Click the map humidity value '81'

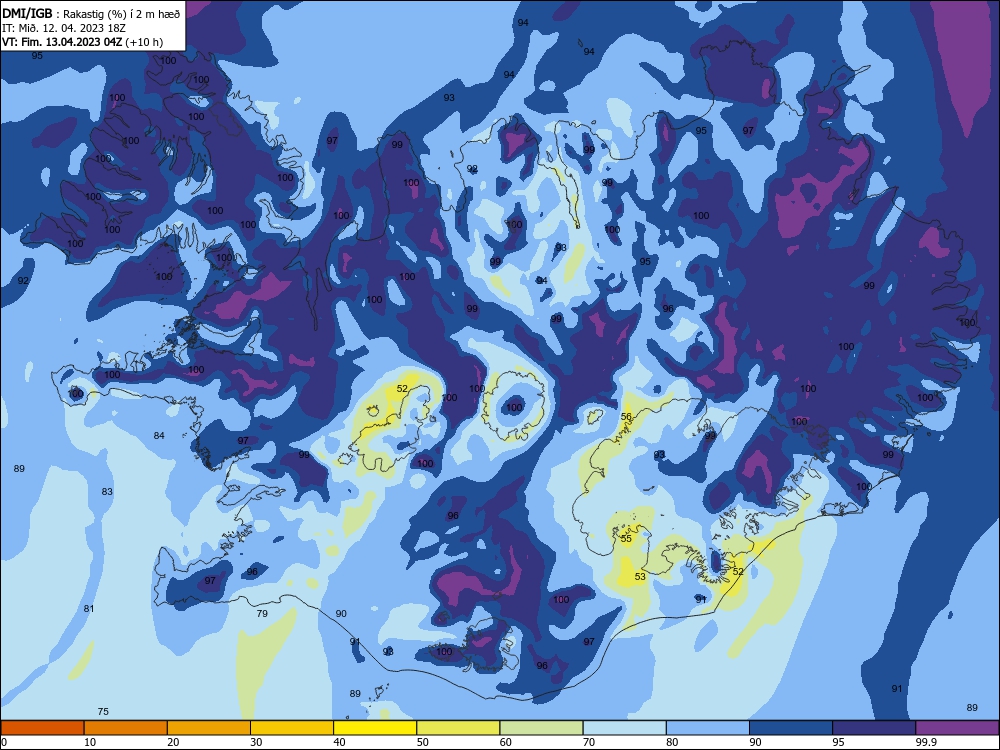coord(89,608)
